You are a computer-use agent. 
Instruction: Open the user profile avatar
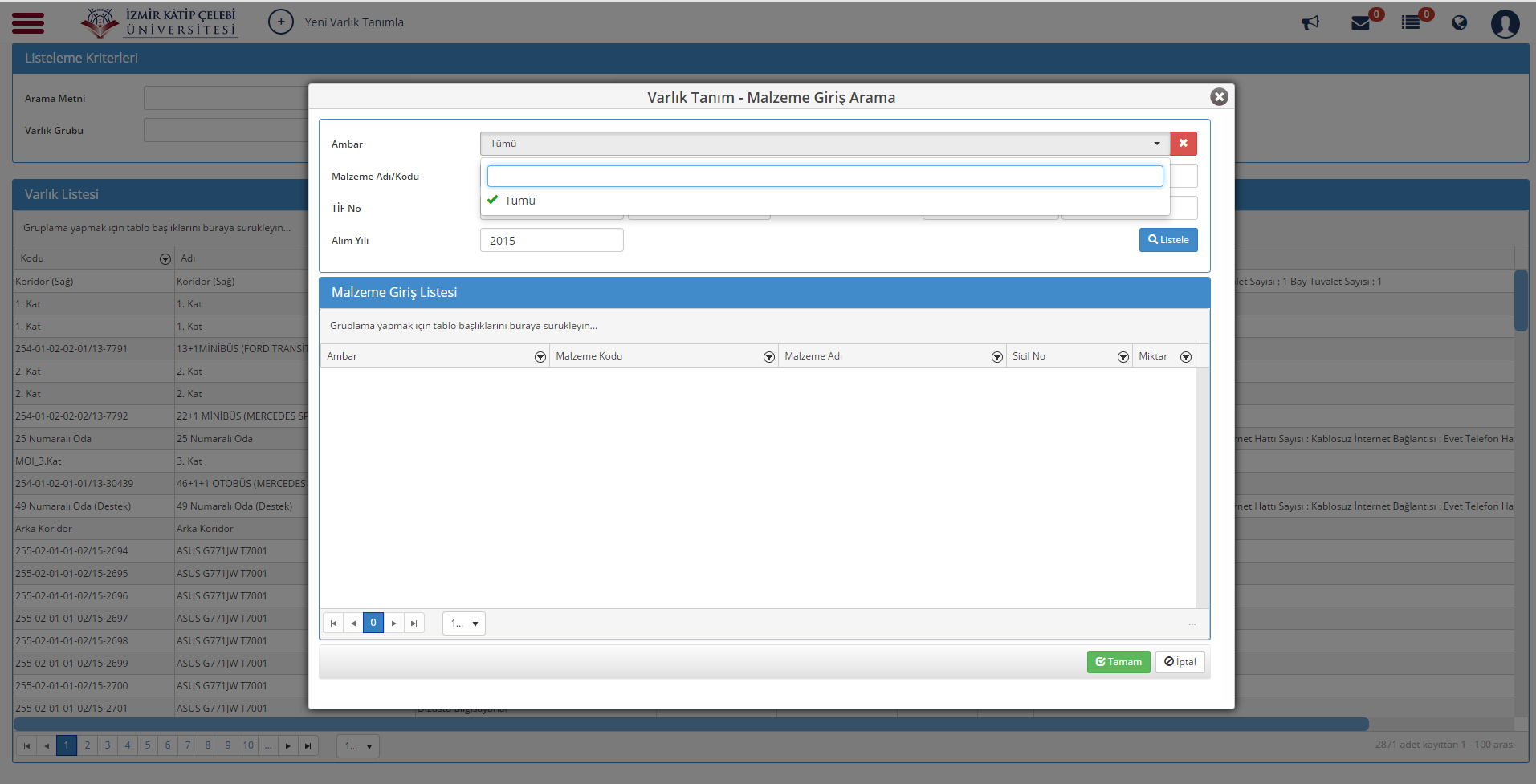tap(1505, 22)
